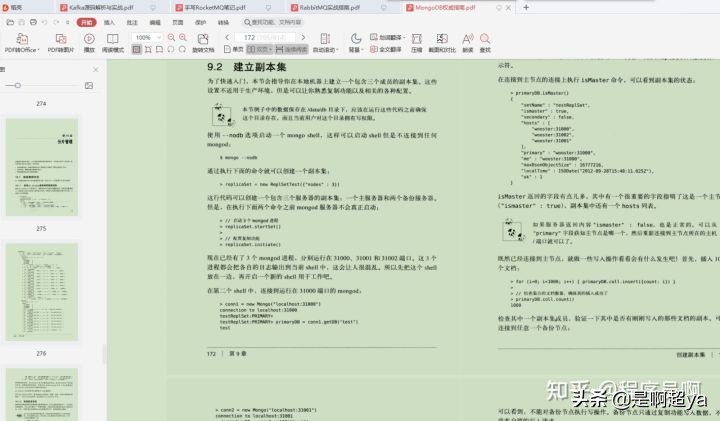Close the thumbnail side panel
The image size is (720, 421).
[96, 69]
